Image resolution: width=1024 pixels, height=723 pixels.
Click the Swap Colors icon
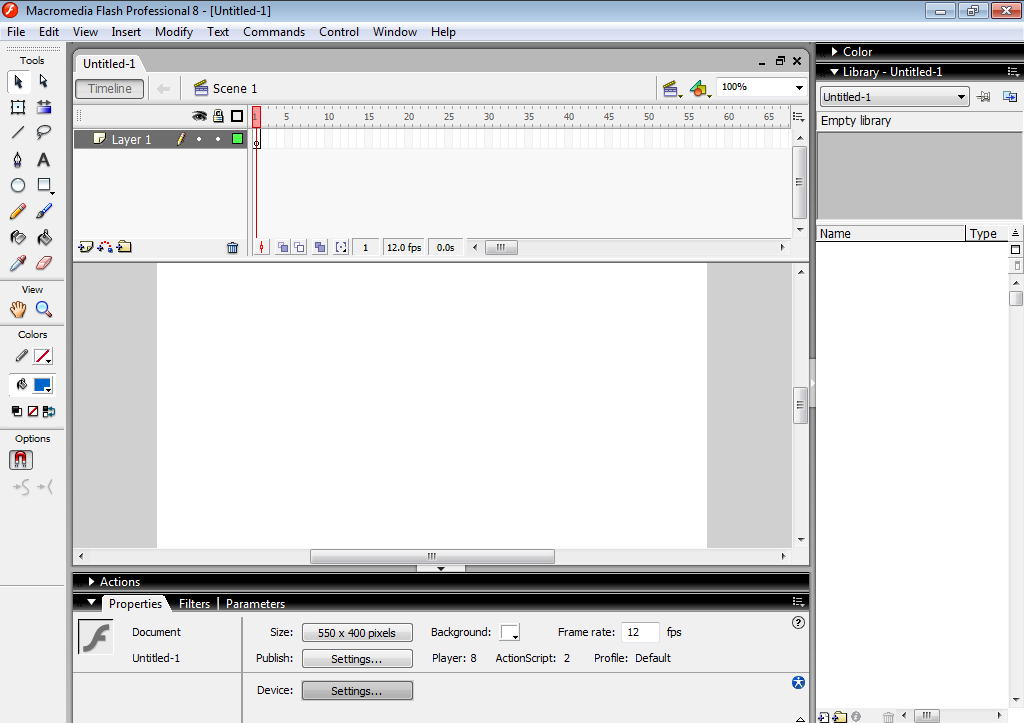(x=49, y=411)
